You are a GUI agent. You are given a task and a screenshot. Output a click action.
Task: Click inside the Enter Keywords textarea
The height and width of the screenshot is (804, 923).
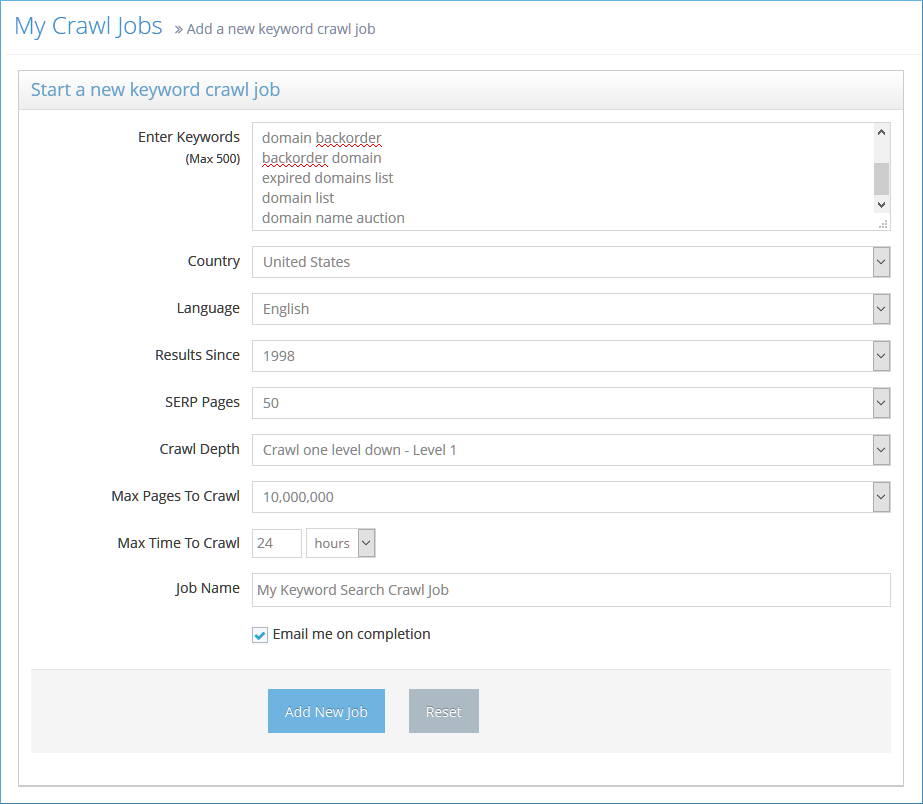point(571,177)
